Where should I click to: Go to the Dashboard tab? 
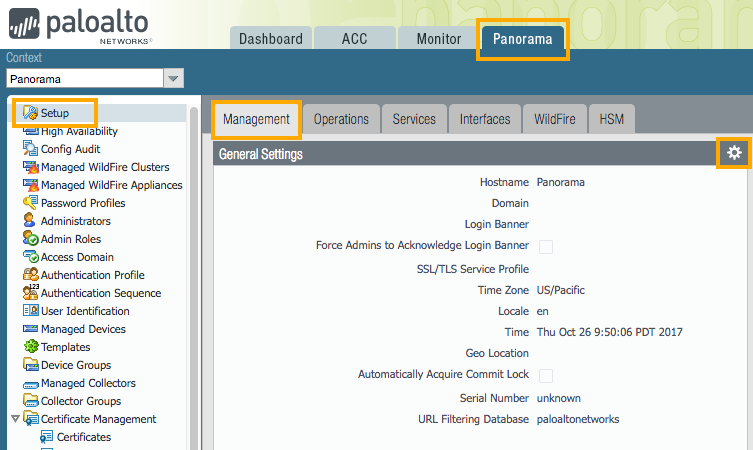(x=270, y=39)
